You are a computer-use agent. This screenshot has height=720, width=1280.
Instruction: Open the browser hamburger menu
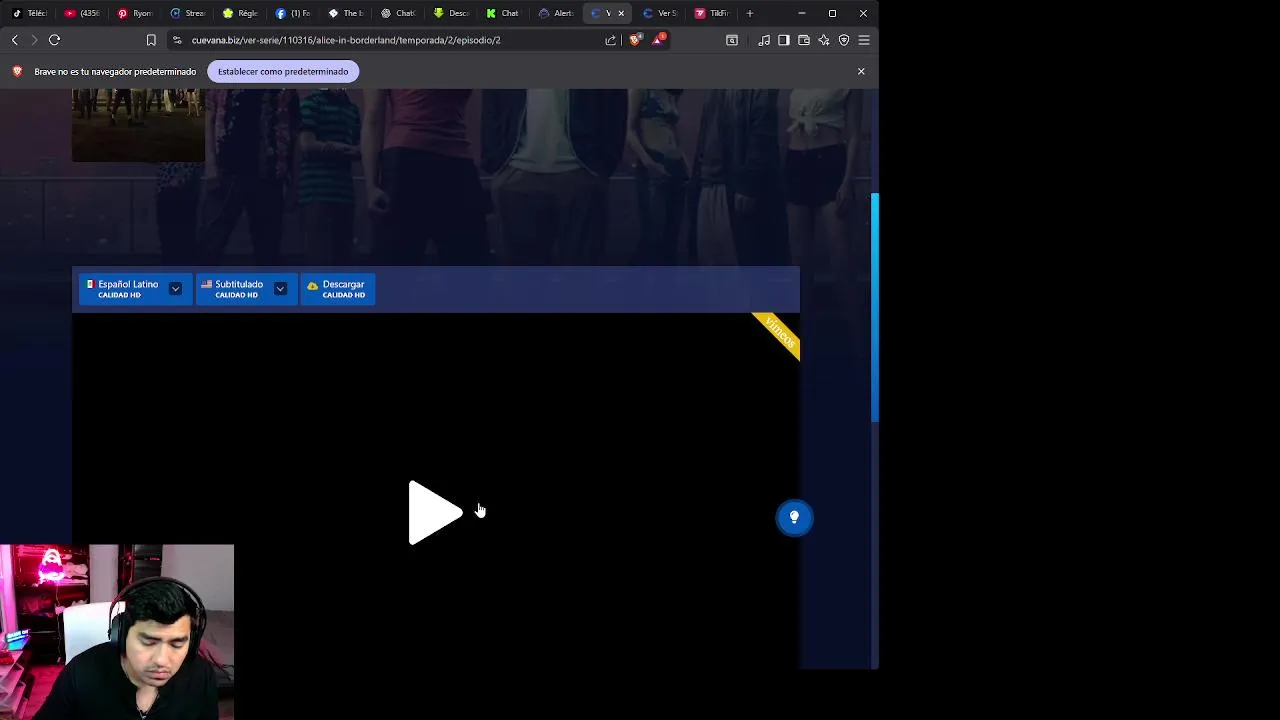[864, 40]
